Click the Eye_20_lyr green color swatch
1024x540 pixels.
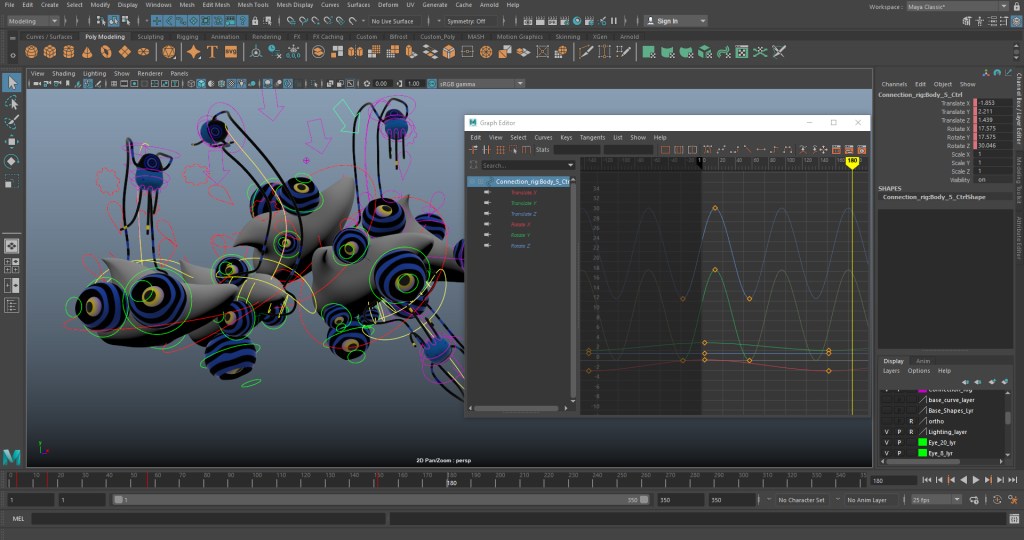pos(921,442)
